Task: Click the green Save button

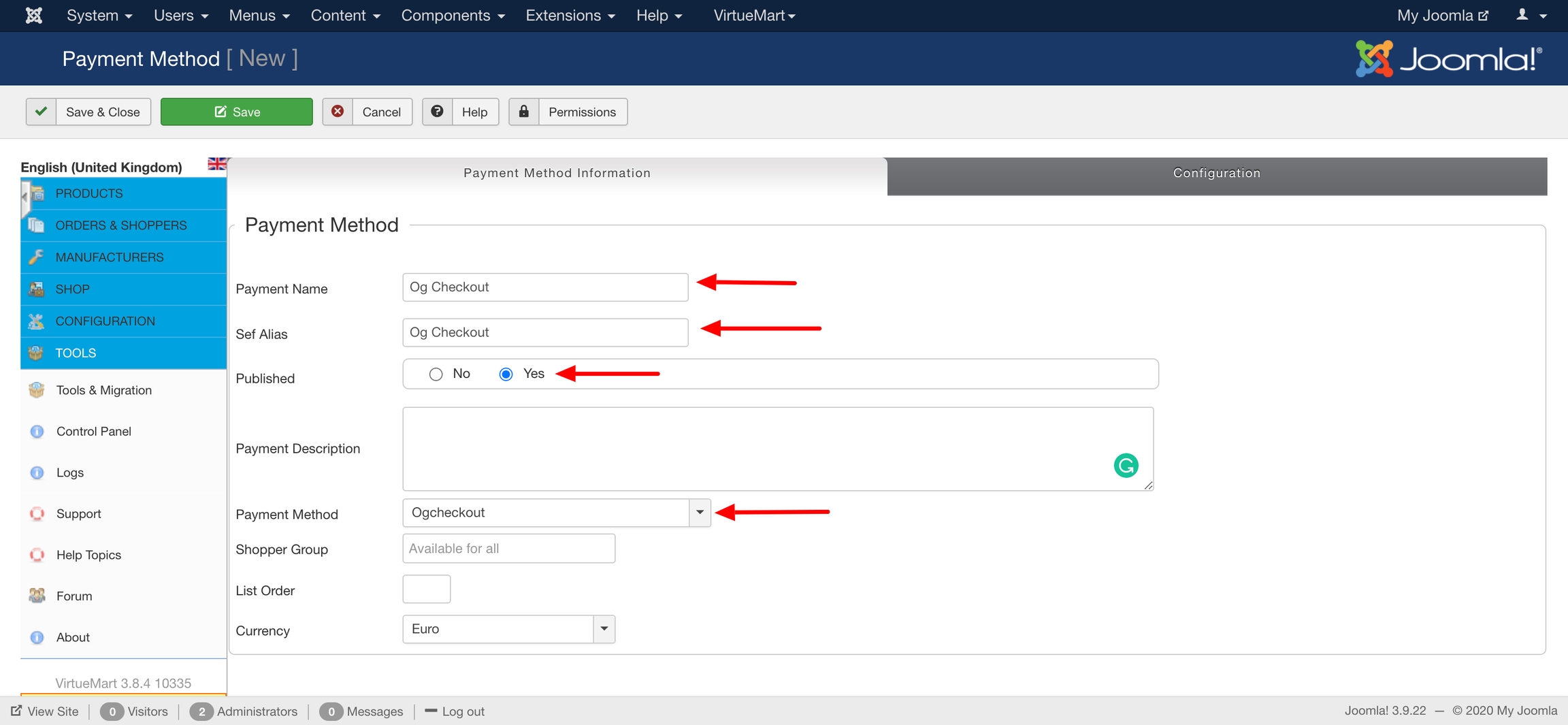Action: pos(236,112)
